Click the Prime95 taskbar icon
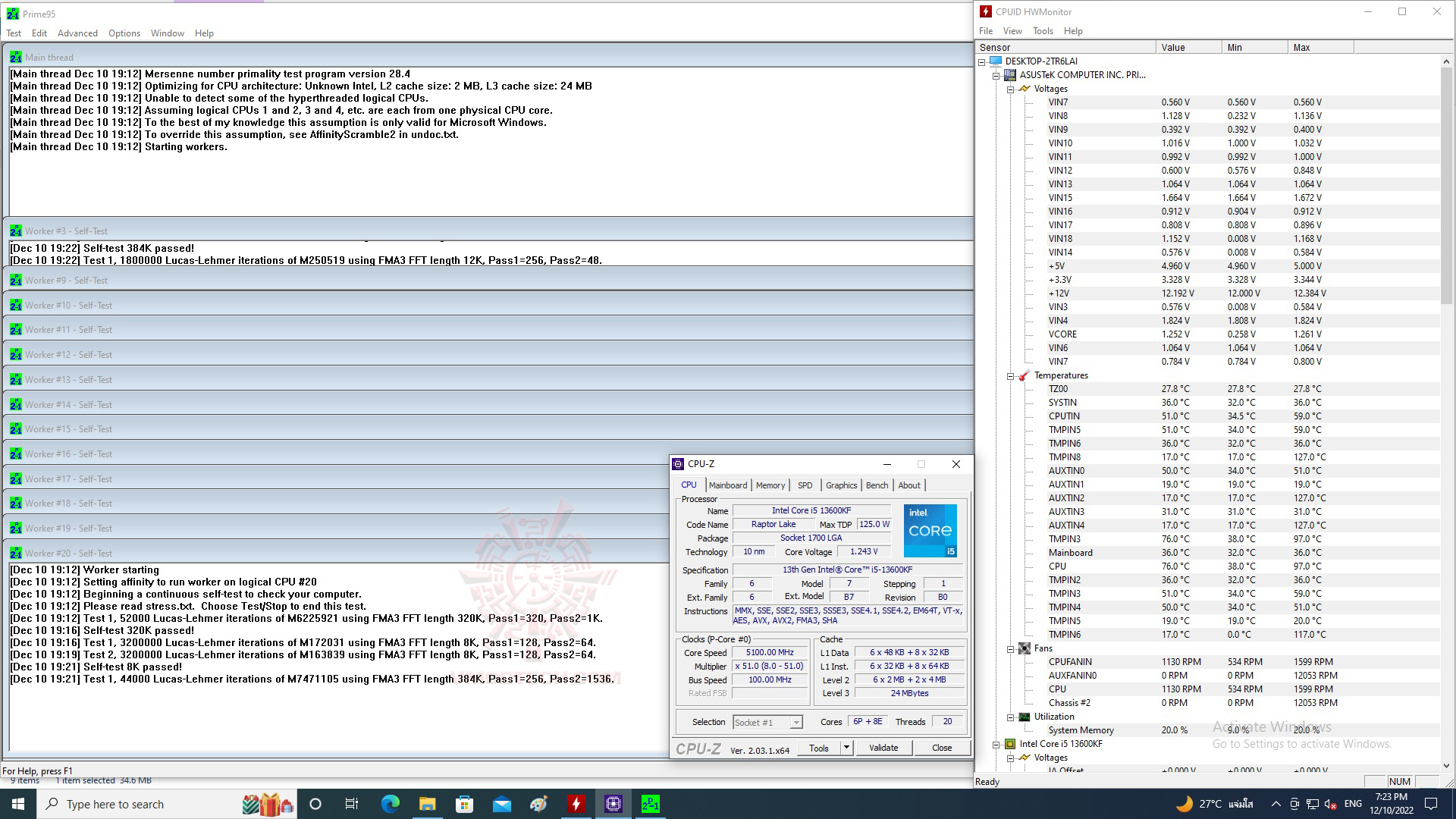Screen dimensions: 1456x819 (650, 804)
